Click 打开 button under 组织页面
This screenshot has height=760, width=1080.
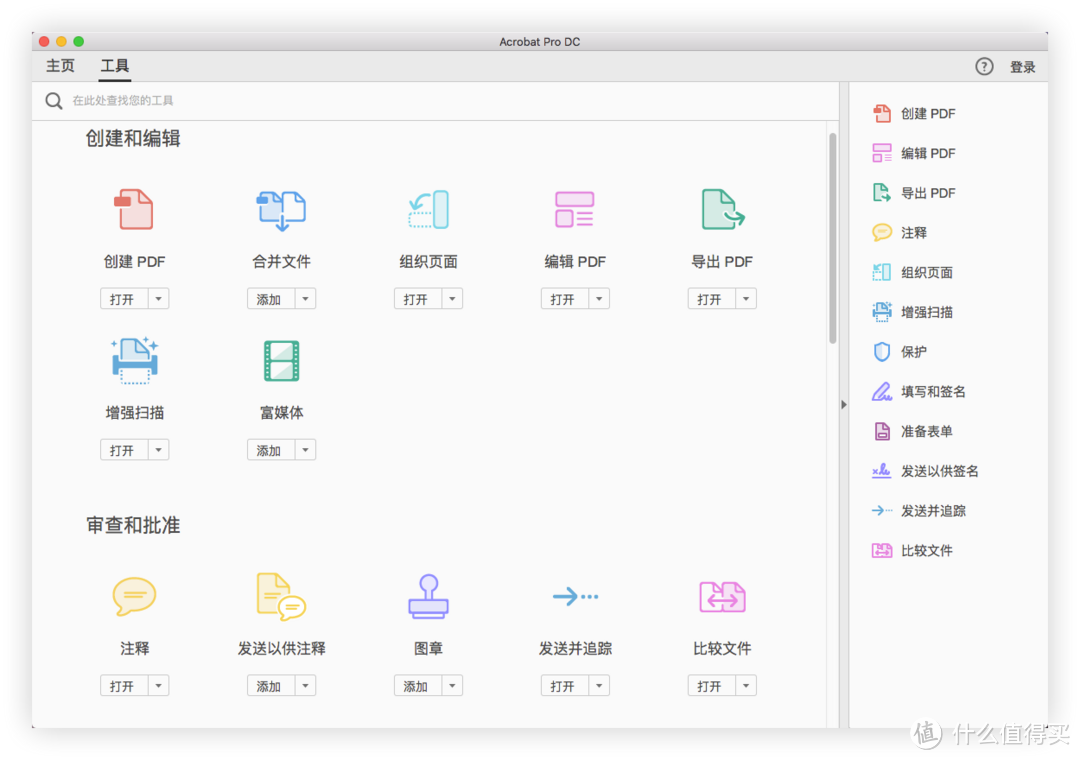click(x=418, y=299)
